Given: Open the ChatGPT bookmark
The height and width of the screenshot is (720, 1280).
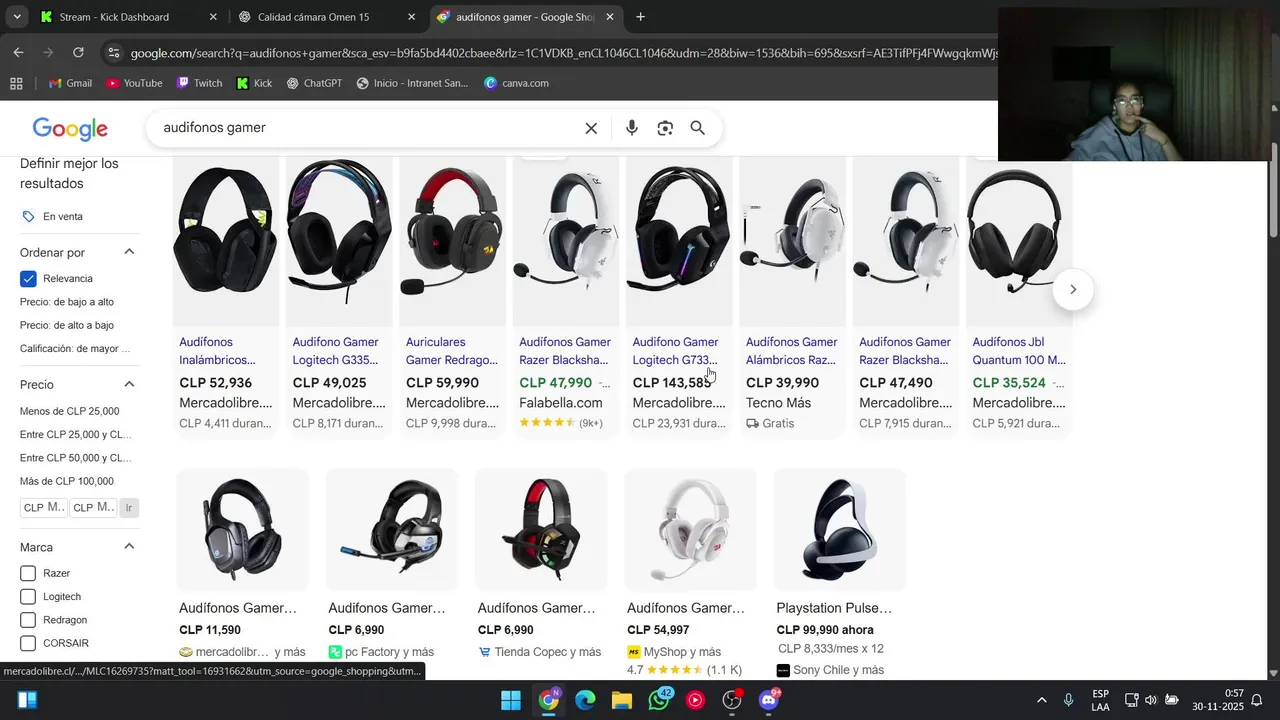Looking at the screenshot, I should pyautogui.click(x=313, y=83).
